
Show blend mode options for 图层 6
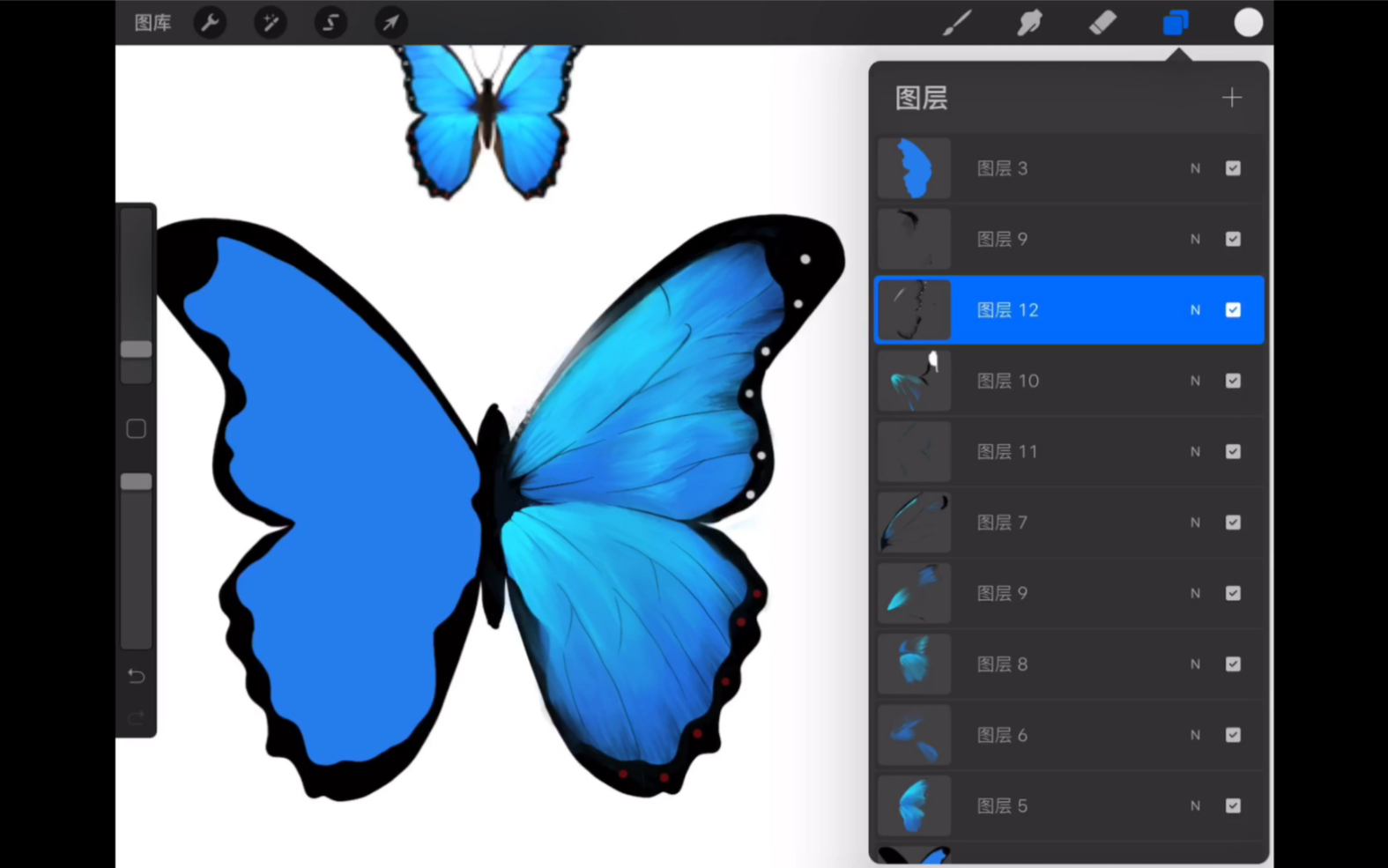pos(1195,735)
